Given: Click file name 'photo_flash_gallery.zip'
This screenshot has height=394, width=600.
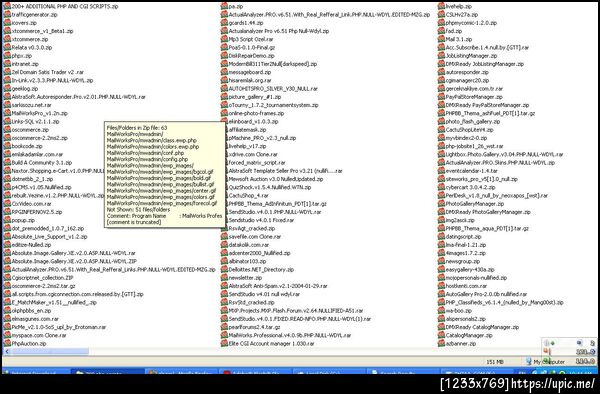Looking at the screenshot, I should point(473,122).
